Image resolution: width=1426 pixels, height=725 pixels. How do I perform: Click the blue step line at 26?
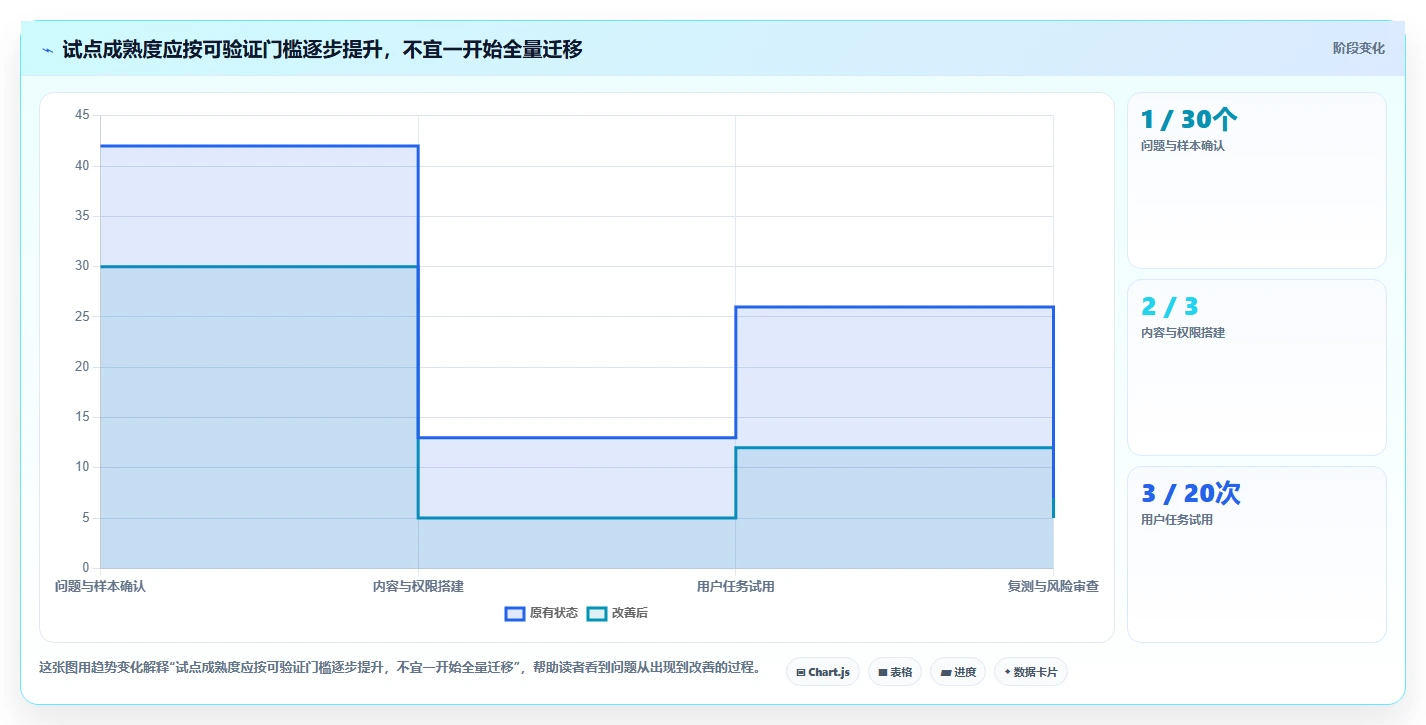point(894,307)
